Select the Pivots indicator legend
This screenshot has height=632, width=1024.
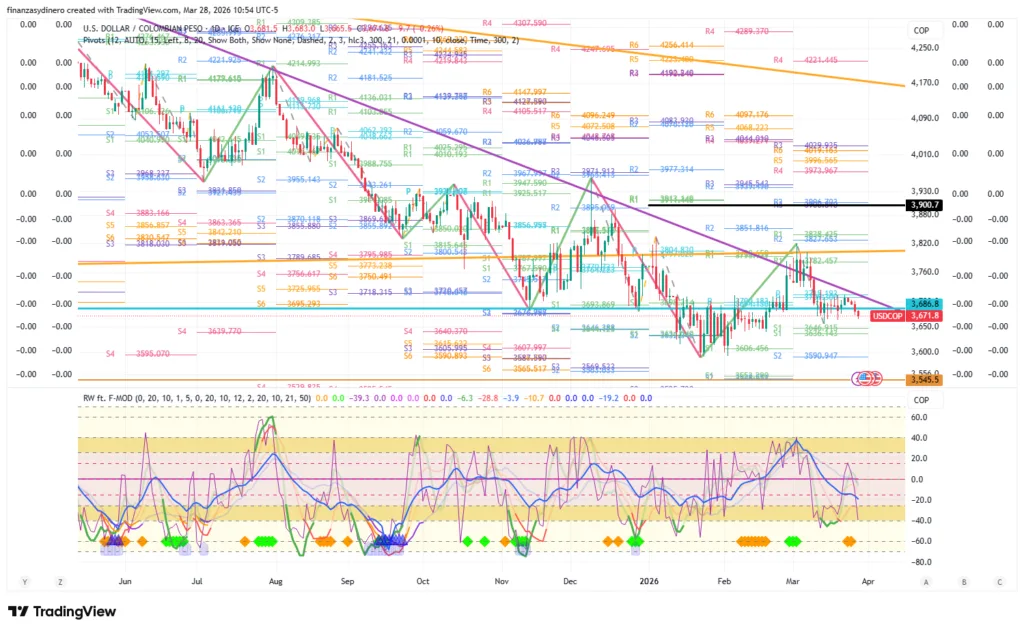pos(97,40)
